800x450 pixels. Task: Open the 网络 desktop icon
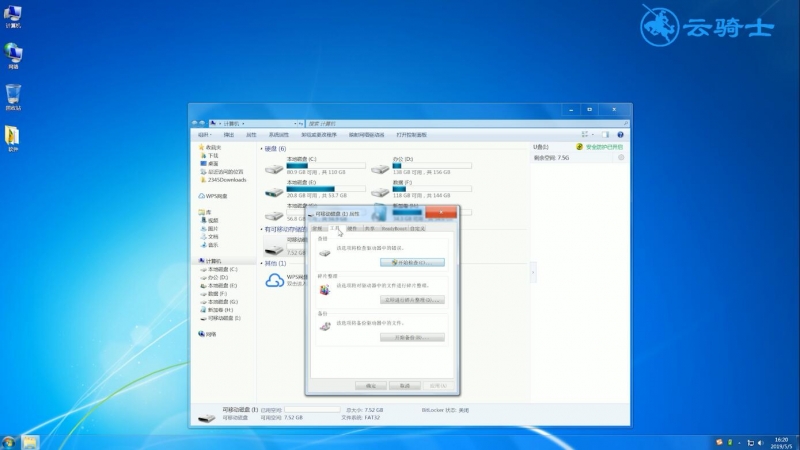pyautogui.click(x=13, y=56)
